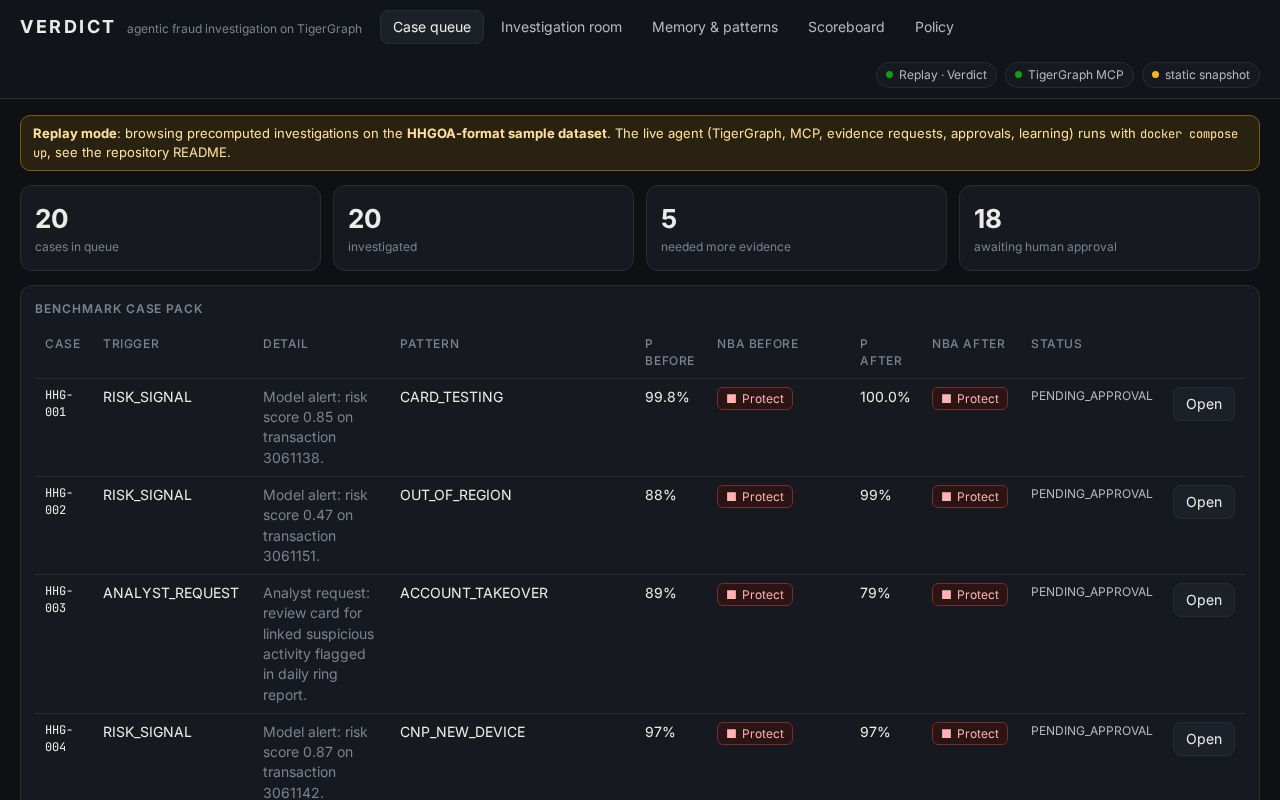Click NBA Before Protect badge for HHG-001
Viewport: 1280px width, 800px height.
tap(755, 399)
